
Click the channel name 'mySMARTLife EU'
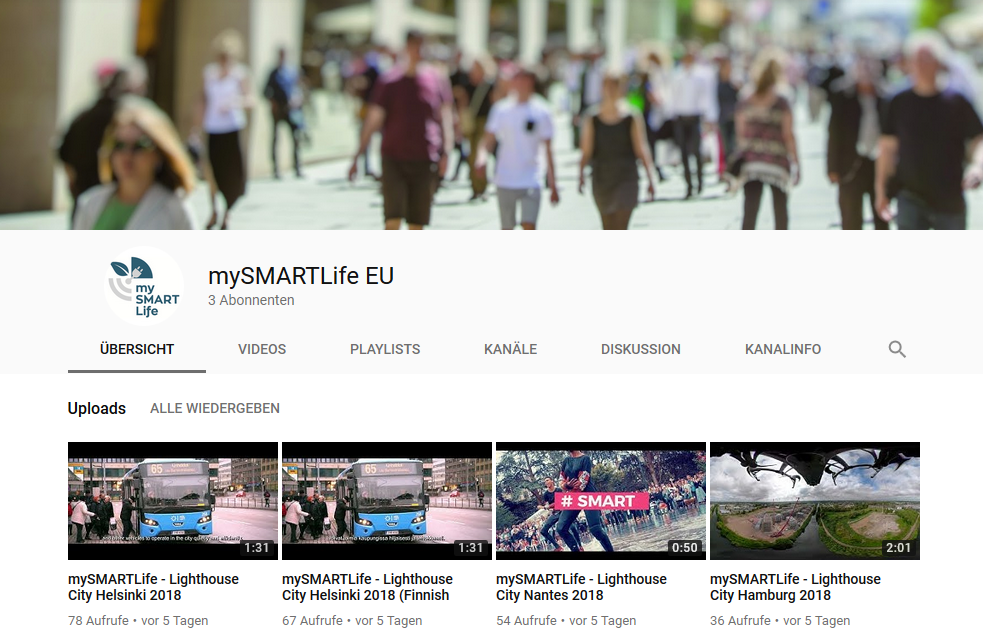coord(301,276)
